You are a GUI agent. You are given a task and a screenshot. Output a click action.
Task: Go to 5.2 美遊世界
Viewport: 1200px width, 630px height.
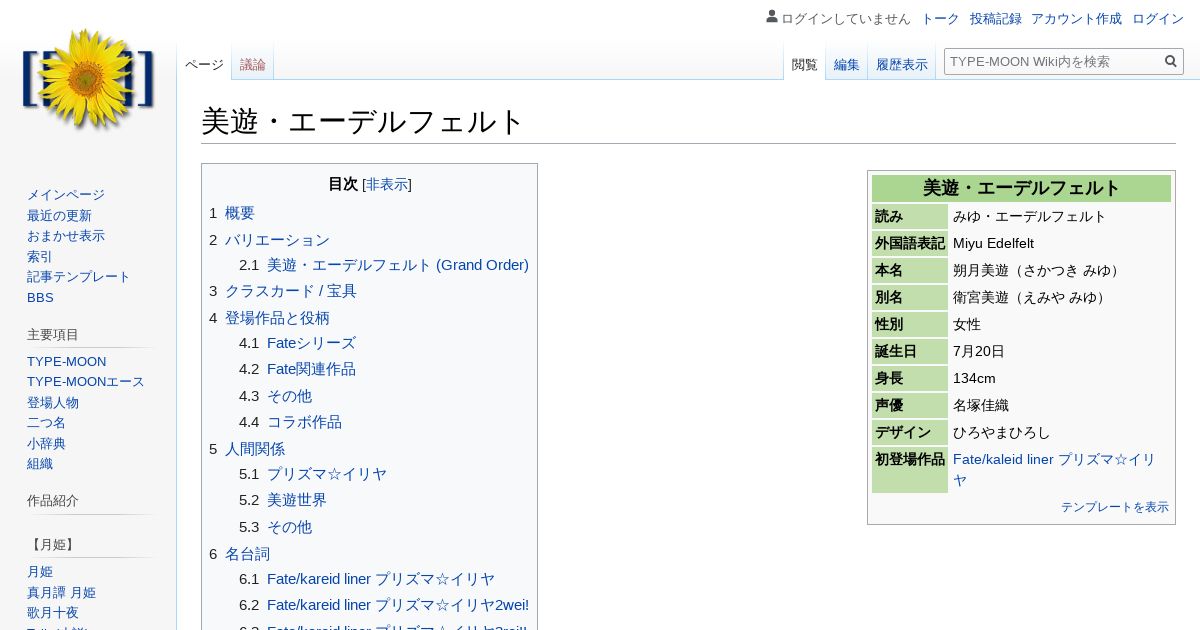[283, 500]
